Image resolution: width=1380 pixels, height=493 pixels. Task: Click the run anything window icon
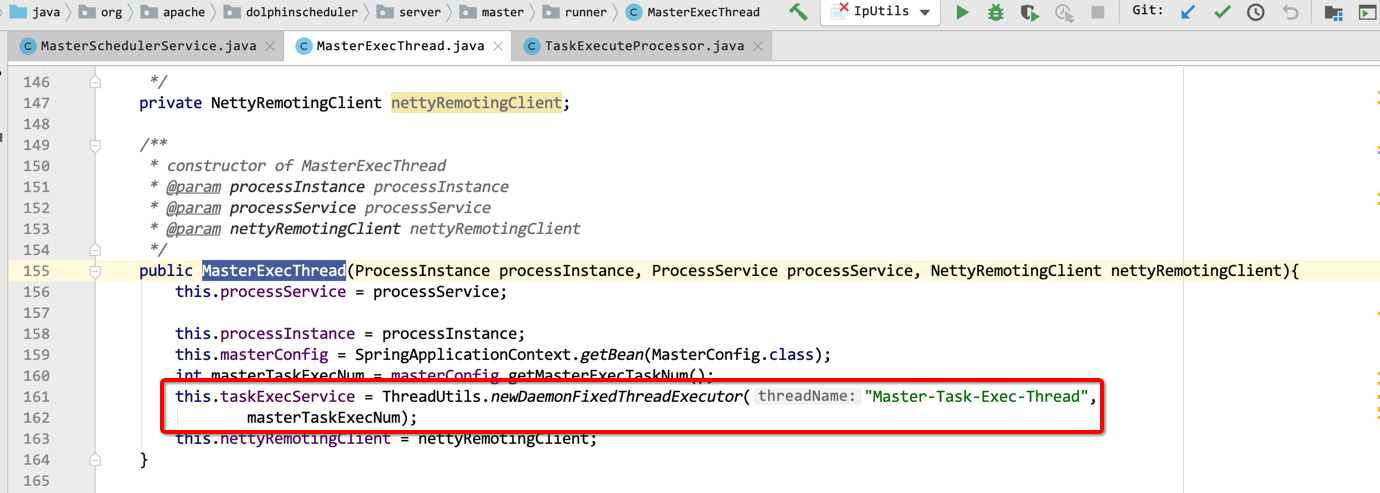[x=1367, y=13]
